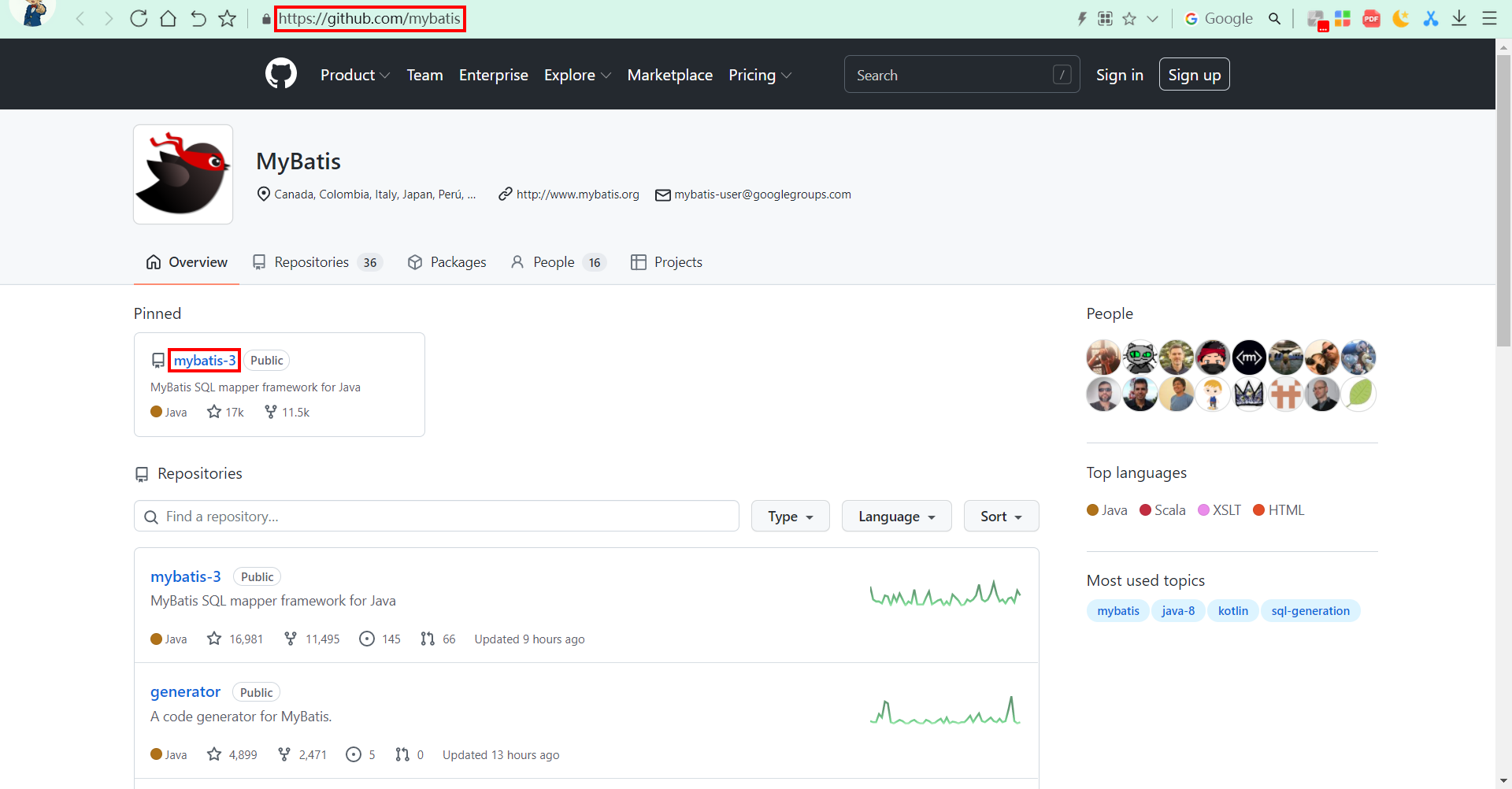The image size is (1512, 789).
Task: Click the vertical page scrollbar thumb
Action: click(x=1503, y=201)
